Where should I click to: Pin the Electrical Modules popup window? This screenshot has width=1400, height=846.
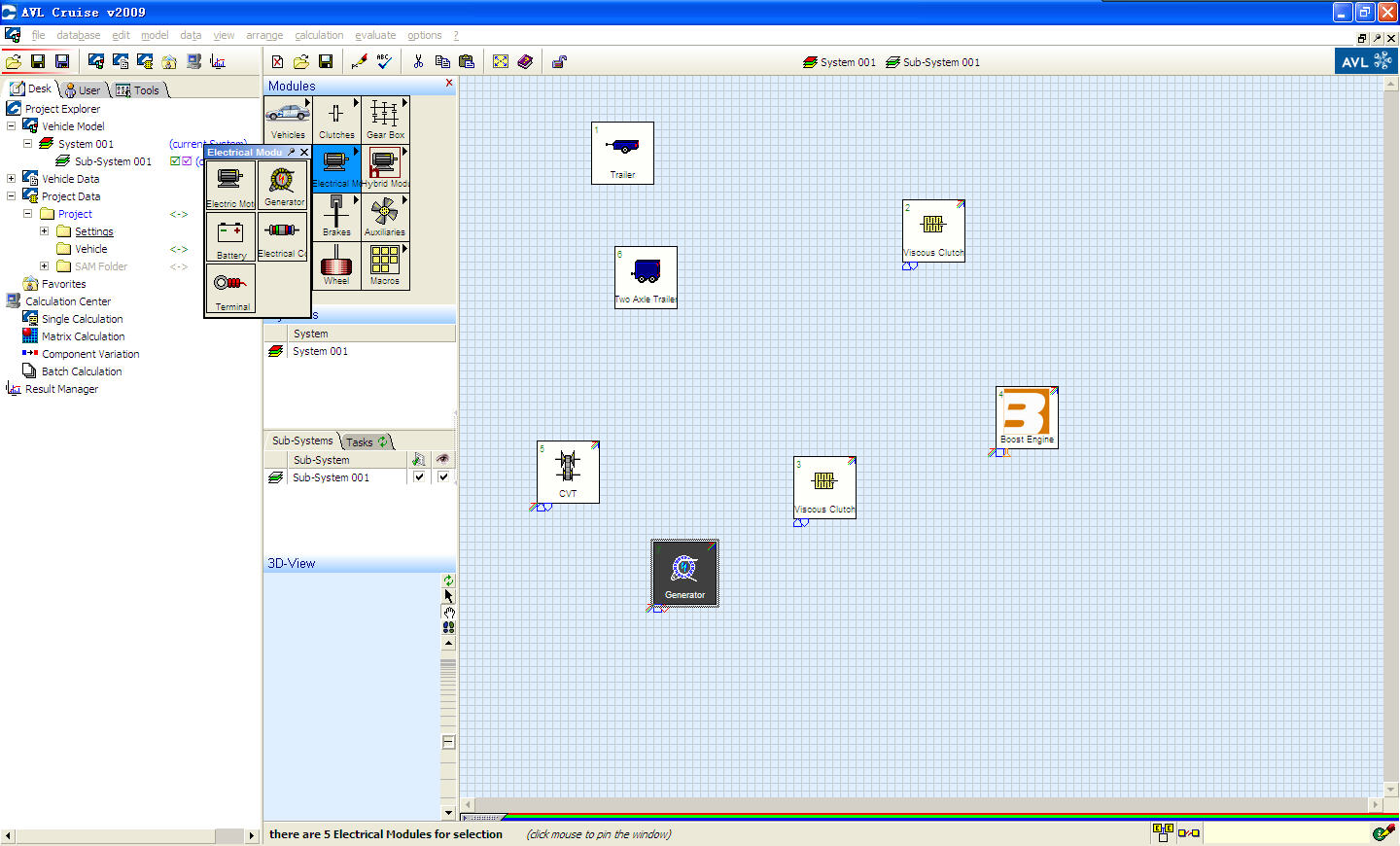click(292, 152)
